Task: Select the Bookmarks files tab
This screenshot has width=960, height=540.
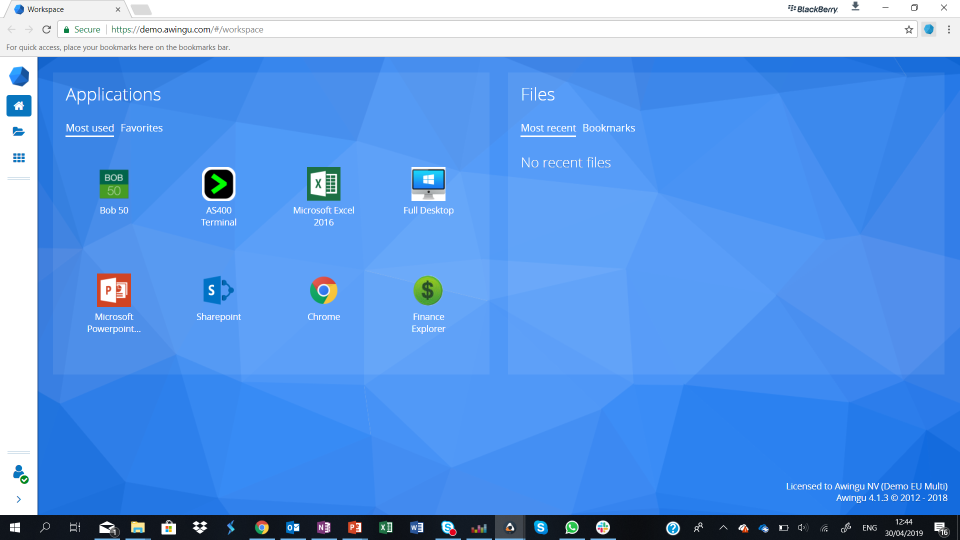Action: click(609, 128)
